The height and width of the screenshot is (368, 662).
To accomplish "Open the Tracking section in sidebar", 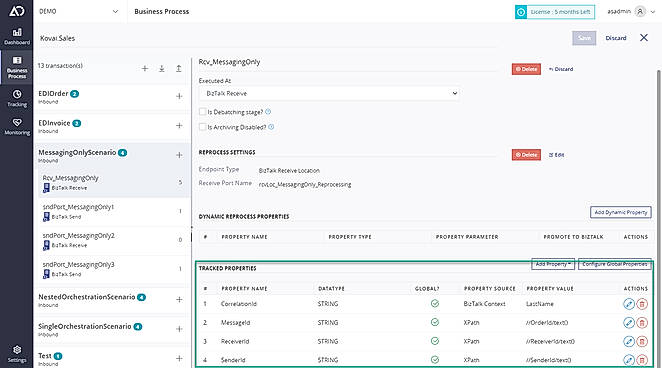I will pos(17,98).
